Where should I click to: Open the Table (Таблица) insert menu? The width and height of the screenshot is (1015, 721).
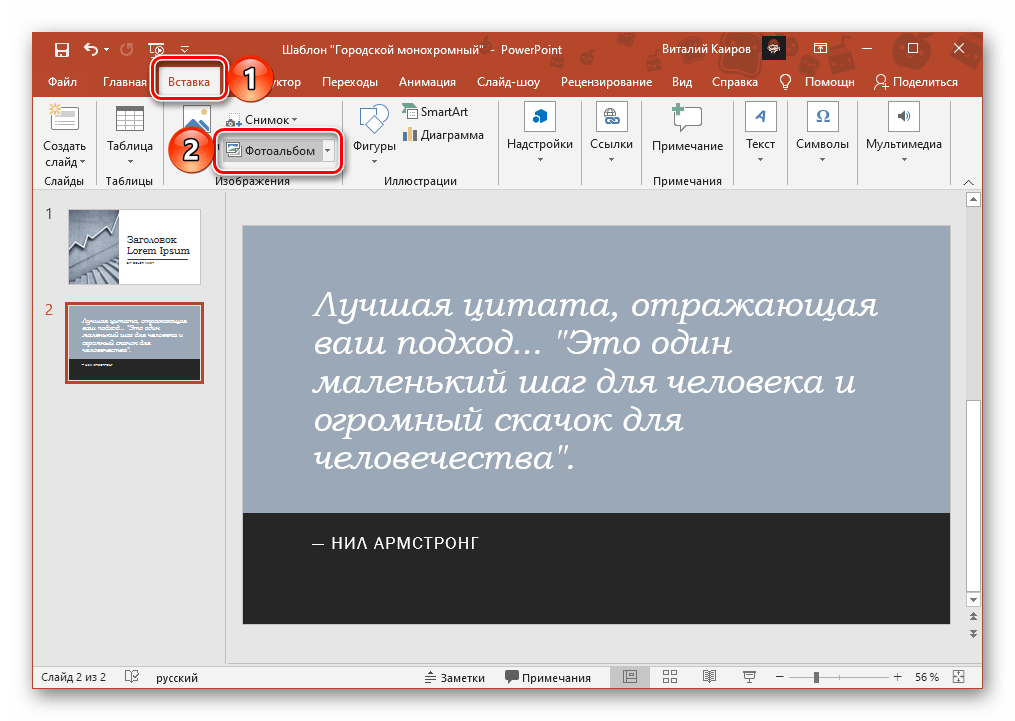130,128
